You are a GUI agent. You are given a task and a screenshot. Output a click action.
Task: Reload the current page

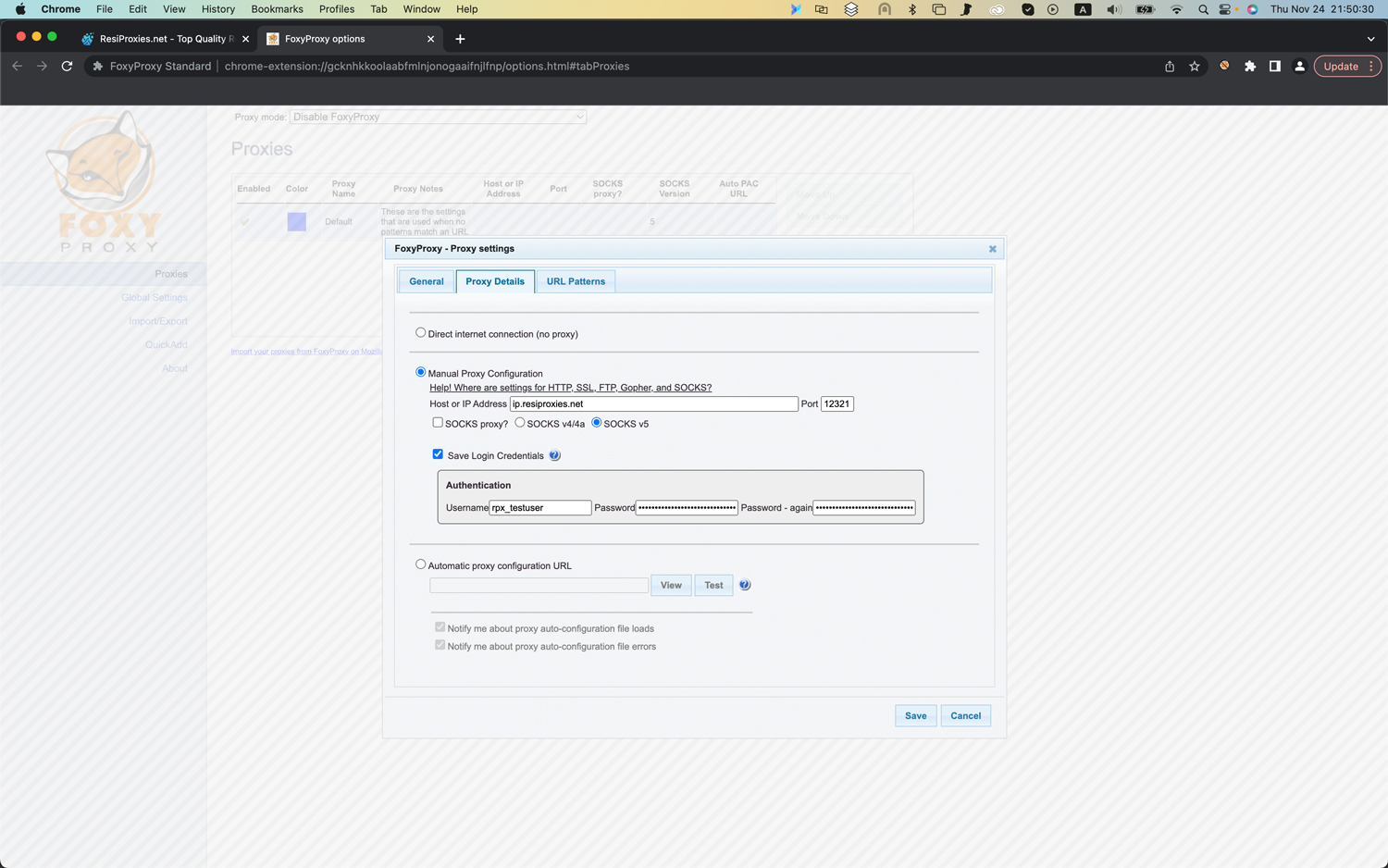click(x=67, y=66)
